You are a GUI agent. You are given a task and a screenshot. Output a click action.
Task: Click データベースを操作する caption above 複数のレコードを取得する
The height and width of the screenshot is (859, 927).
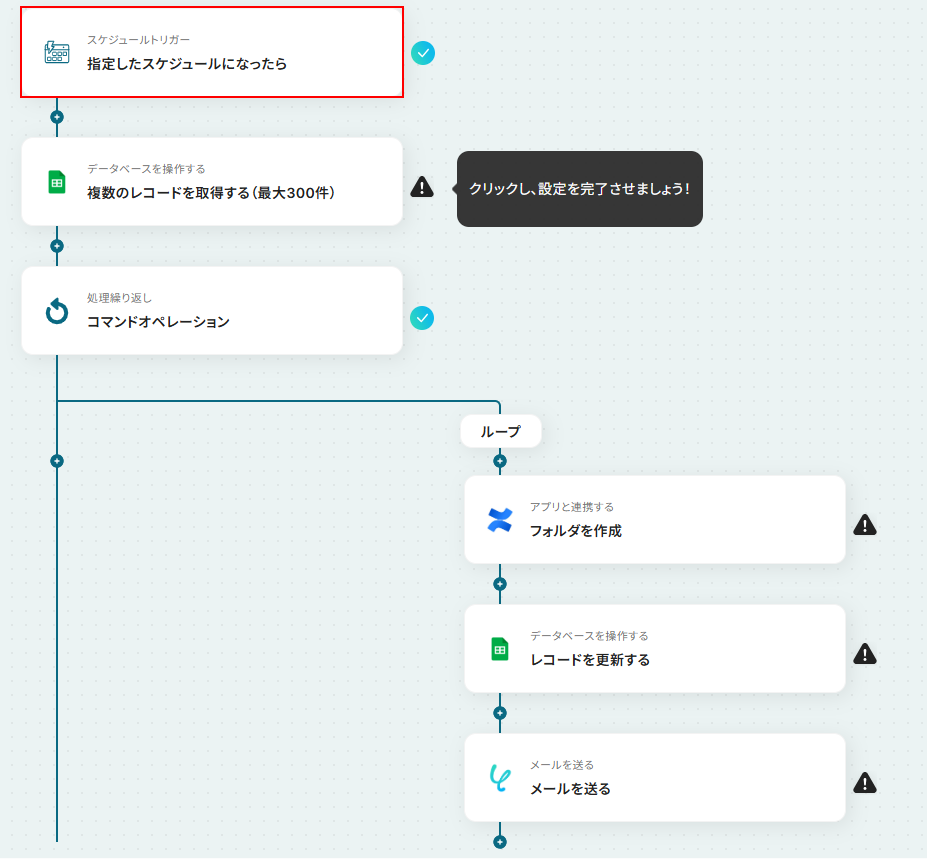click(x=146, y=169)
